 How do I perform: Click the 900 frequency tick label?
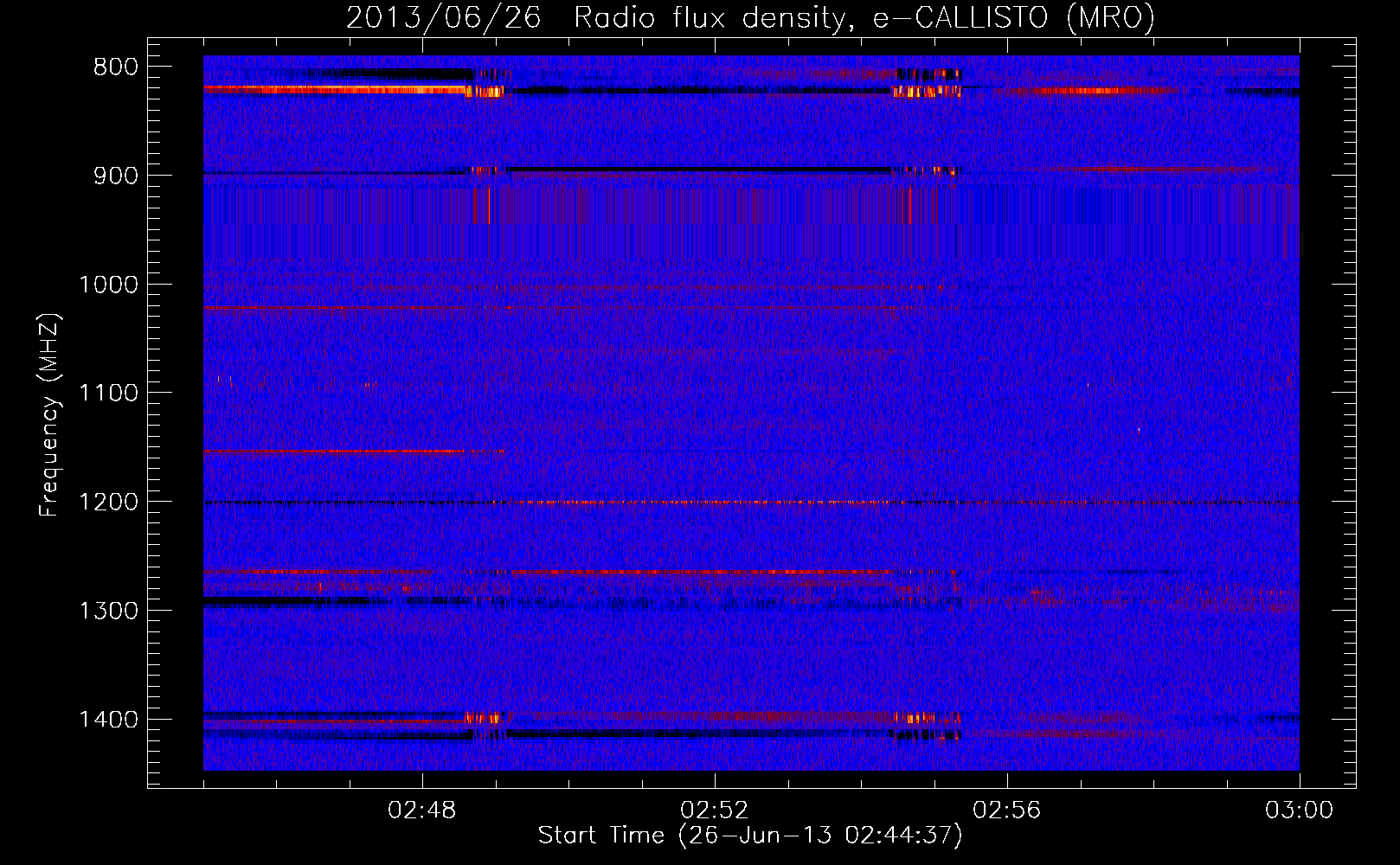(x=115, y=176)
